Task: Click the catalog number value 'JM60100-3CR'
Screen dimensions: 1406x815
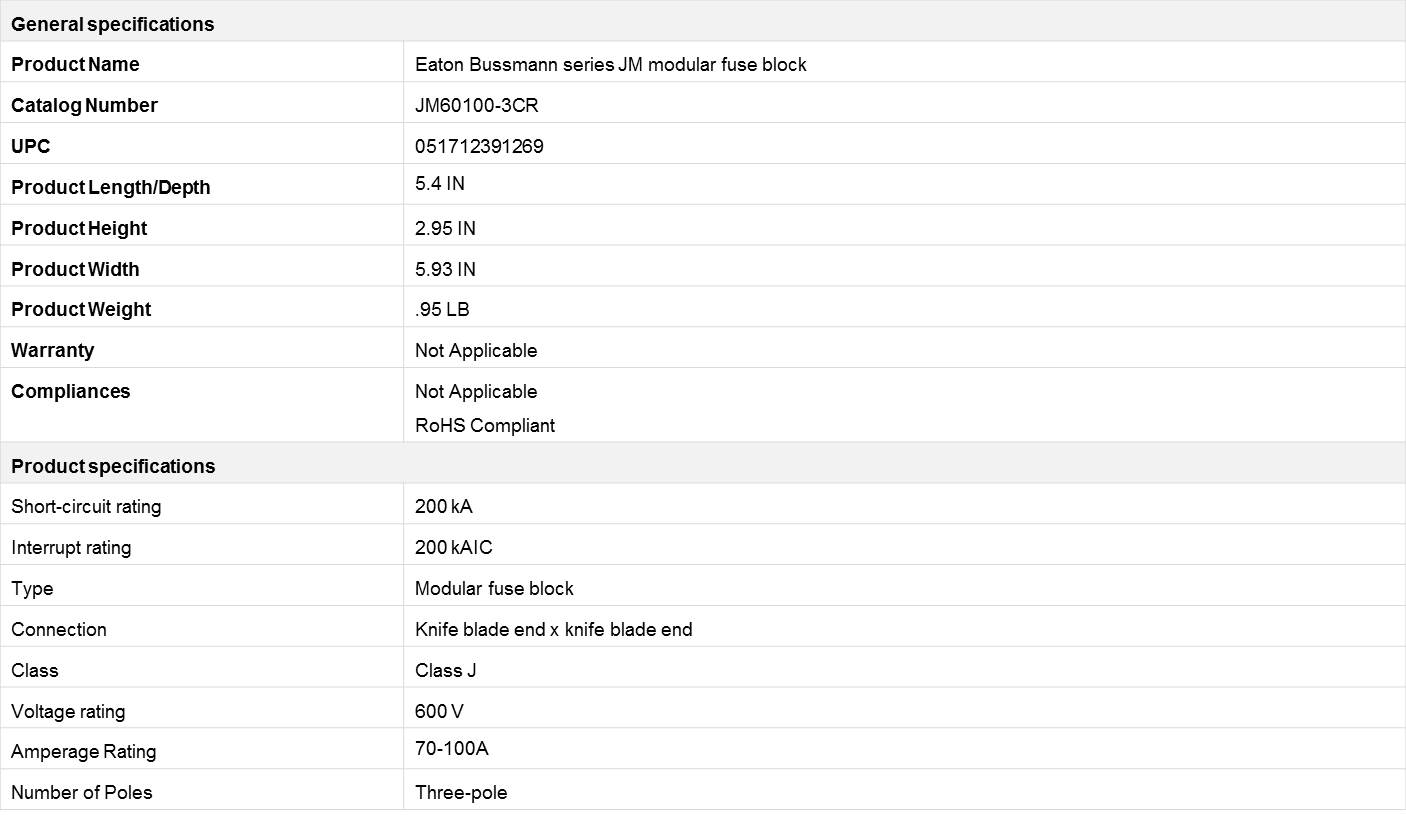Action: pos(477,106)
